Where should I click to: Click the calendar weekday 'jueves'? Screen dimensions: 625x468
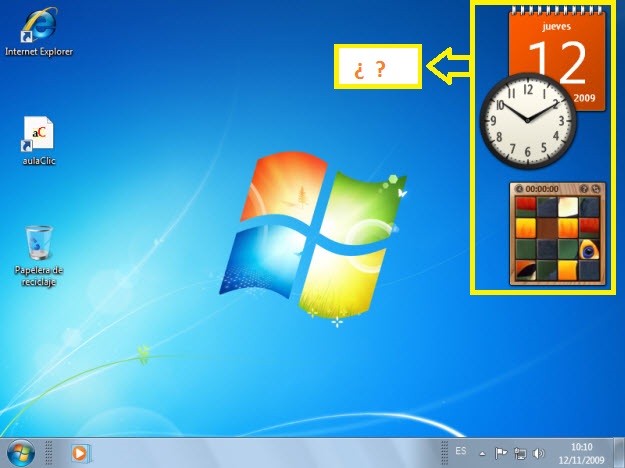[556, 26]
